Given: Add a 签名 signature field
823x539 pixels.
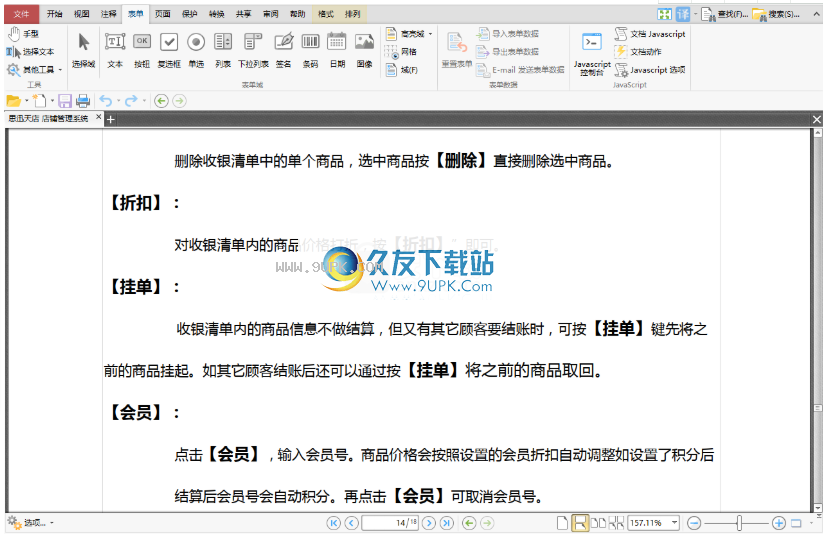Looking at the screenshot, I should tap(283, 51).
